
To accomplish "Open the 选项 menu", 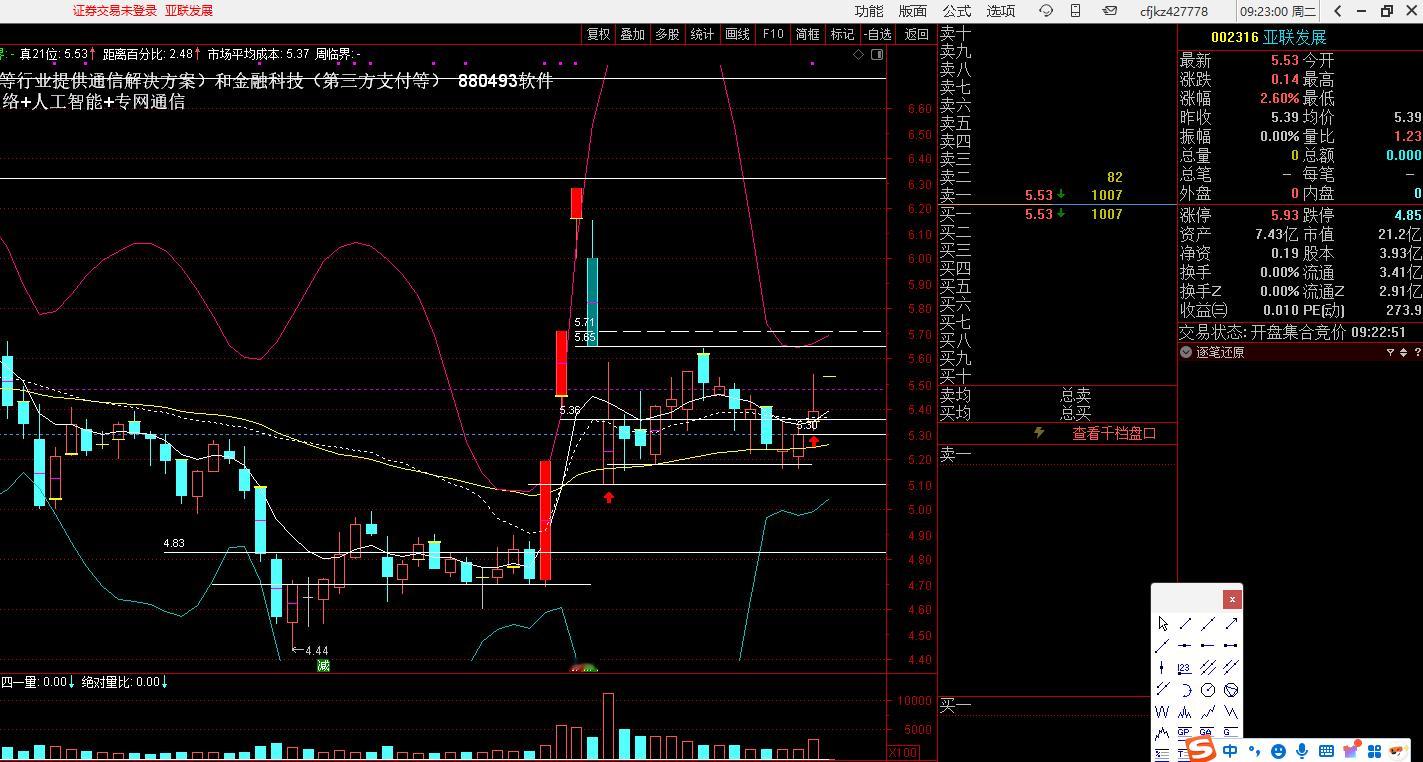I will (x=1000, y=11).
